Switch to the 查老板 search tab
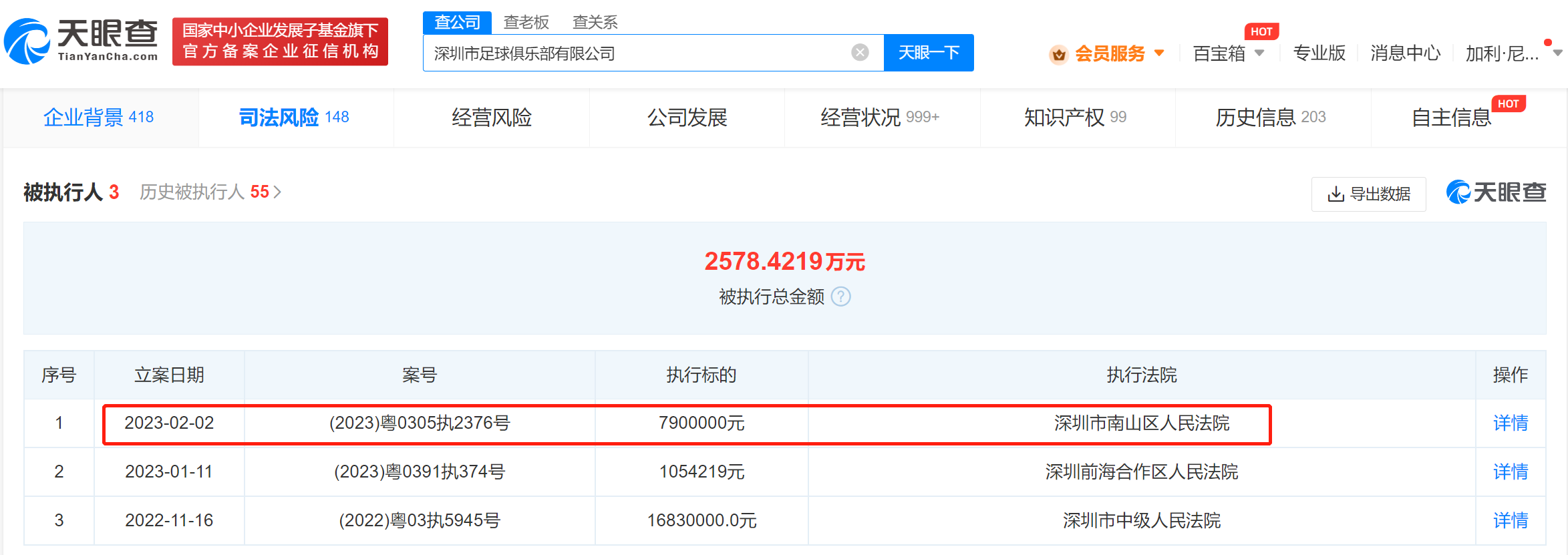This screenshot has height=555, width=1568. (526, 22)
